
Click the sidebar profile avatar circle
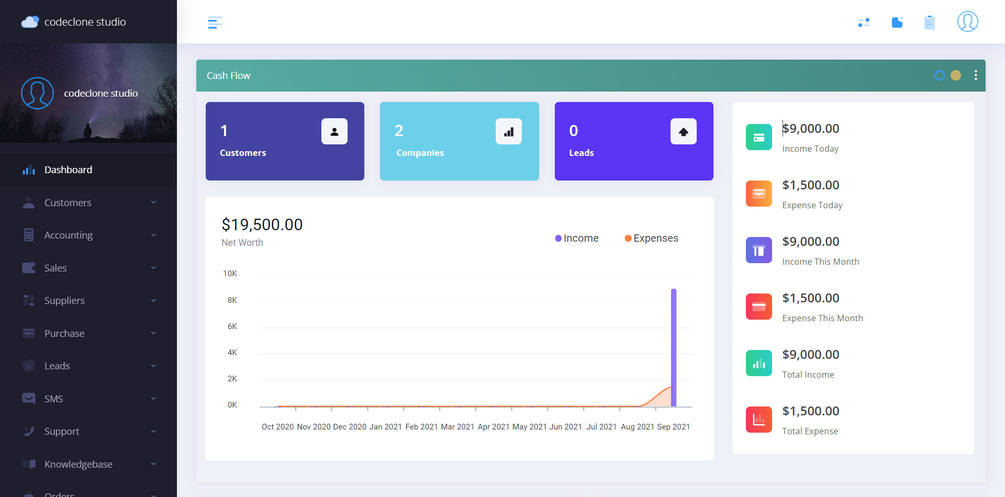click(x=37, y=93)
